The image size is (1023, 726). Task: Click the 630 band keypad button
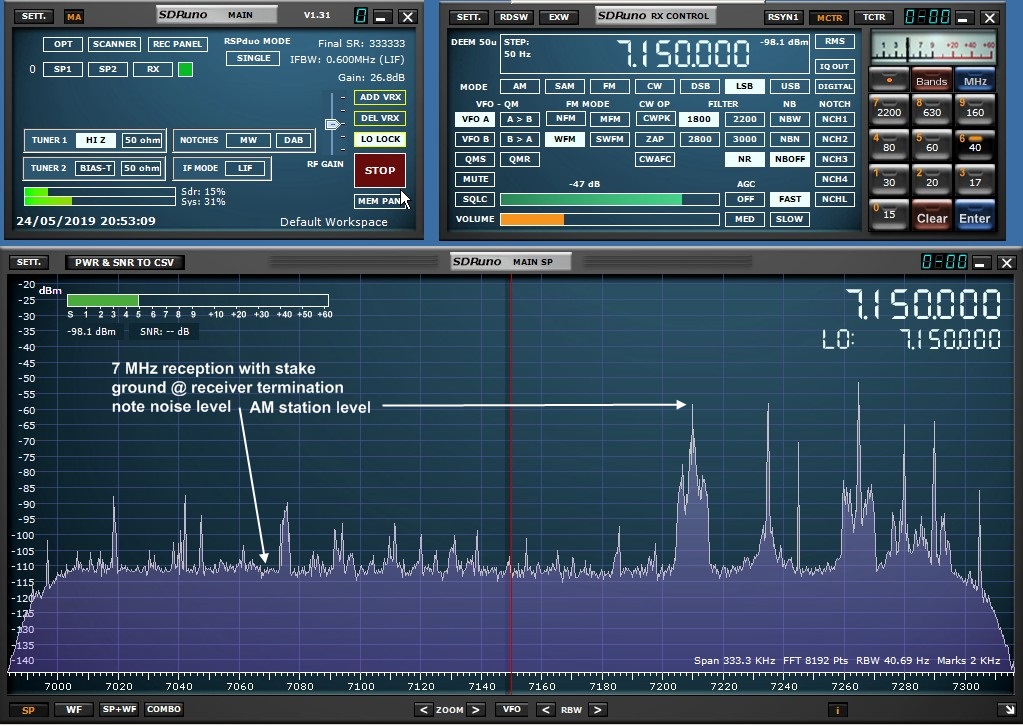pyautogui.click(x=932, y=109)
